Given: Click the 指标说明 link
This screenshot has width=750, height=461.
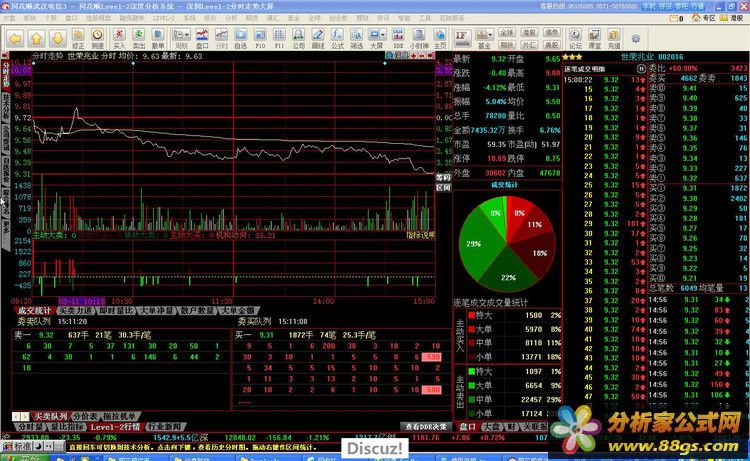Looking at the screenshot, I should point(421,235).
